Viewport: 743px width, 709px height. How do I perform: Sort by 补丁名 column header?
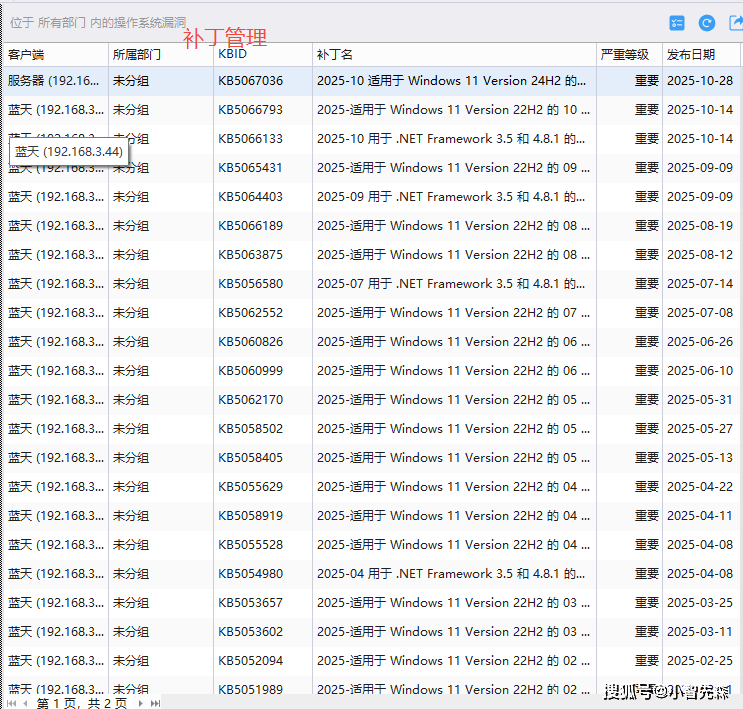pos(334,55)
